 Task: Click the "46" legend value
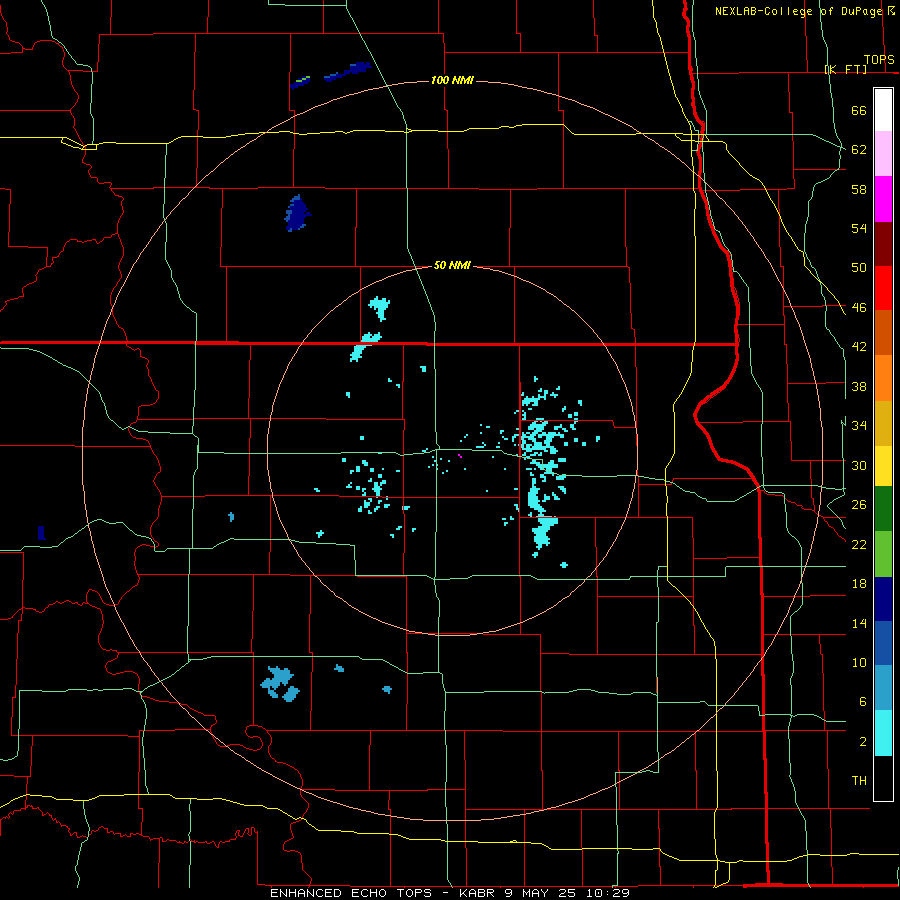859,308
